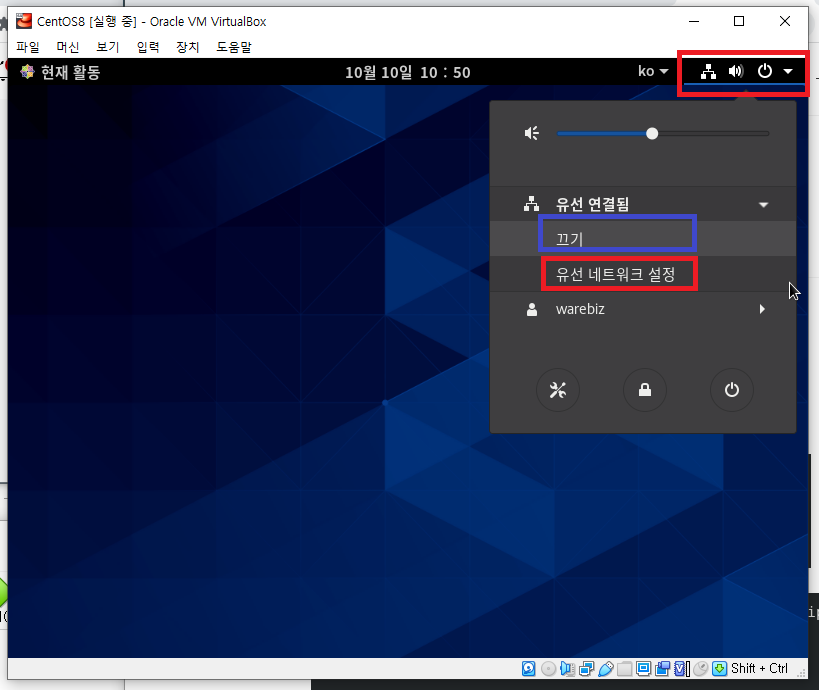Click the network icon beside 유선 연결됨
Image resolution: width=819 pixels, height=690 pixels.
coord(531,204)
